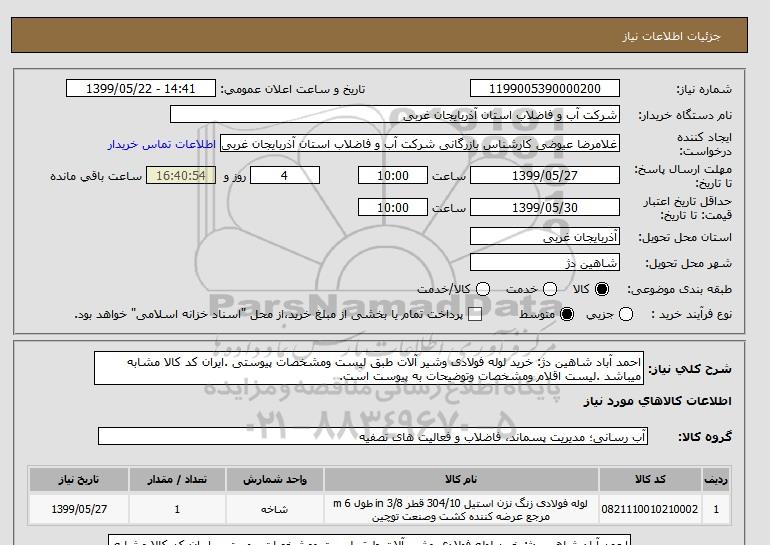Select the کالا radio button
770x545 pixels.
pos(602,289)
